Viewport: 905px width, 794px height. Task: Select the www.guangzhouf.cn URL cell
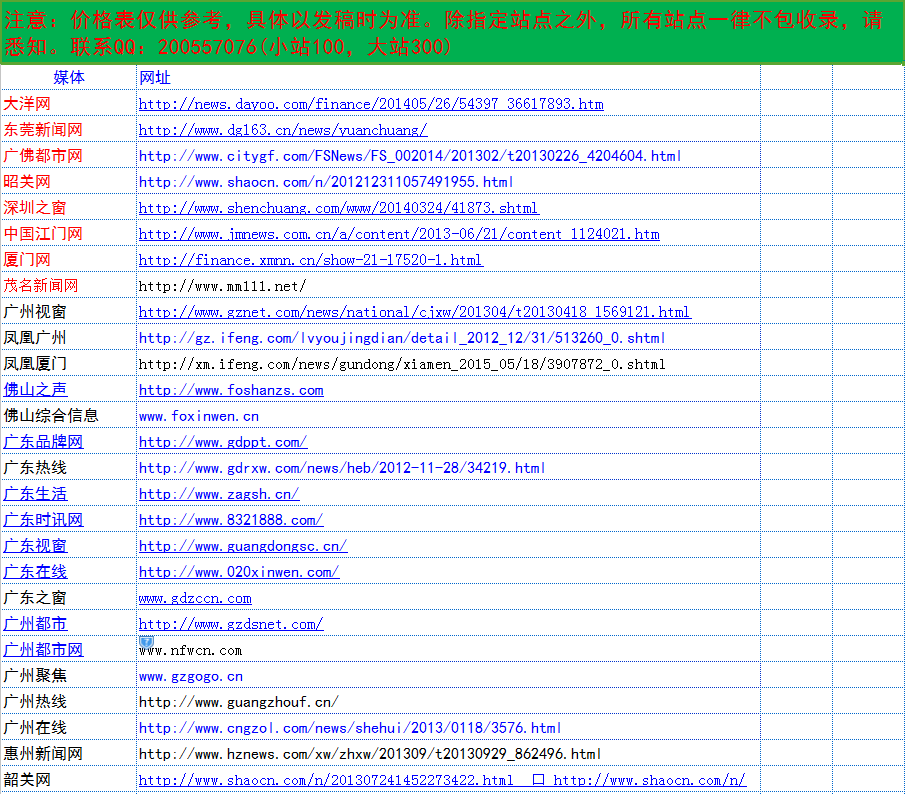click(448, 701)
